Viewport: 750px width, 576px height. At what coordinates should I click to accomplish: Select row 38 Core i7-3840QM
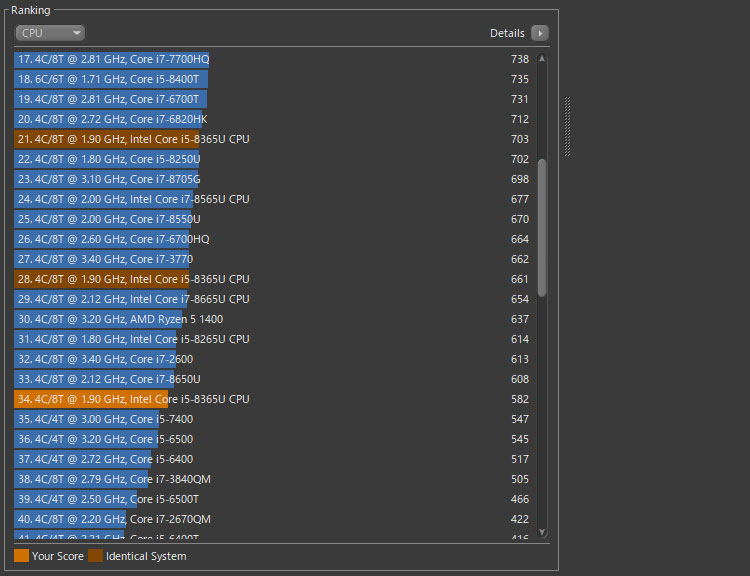pyautogui.click(x=274, y=479)
